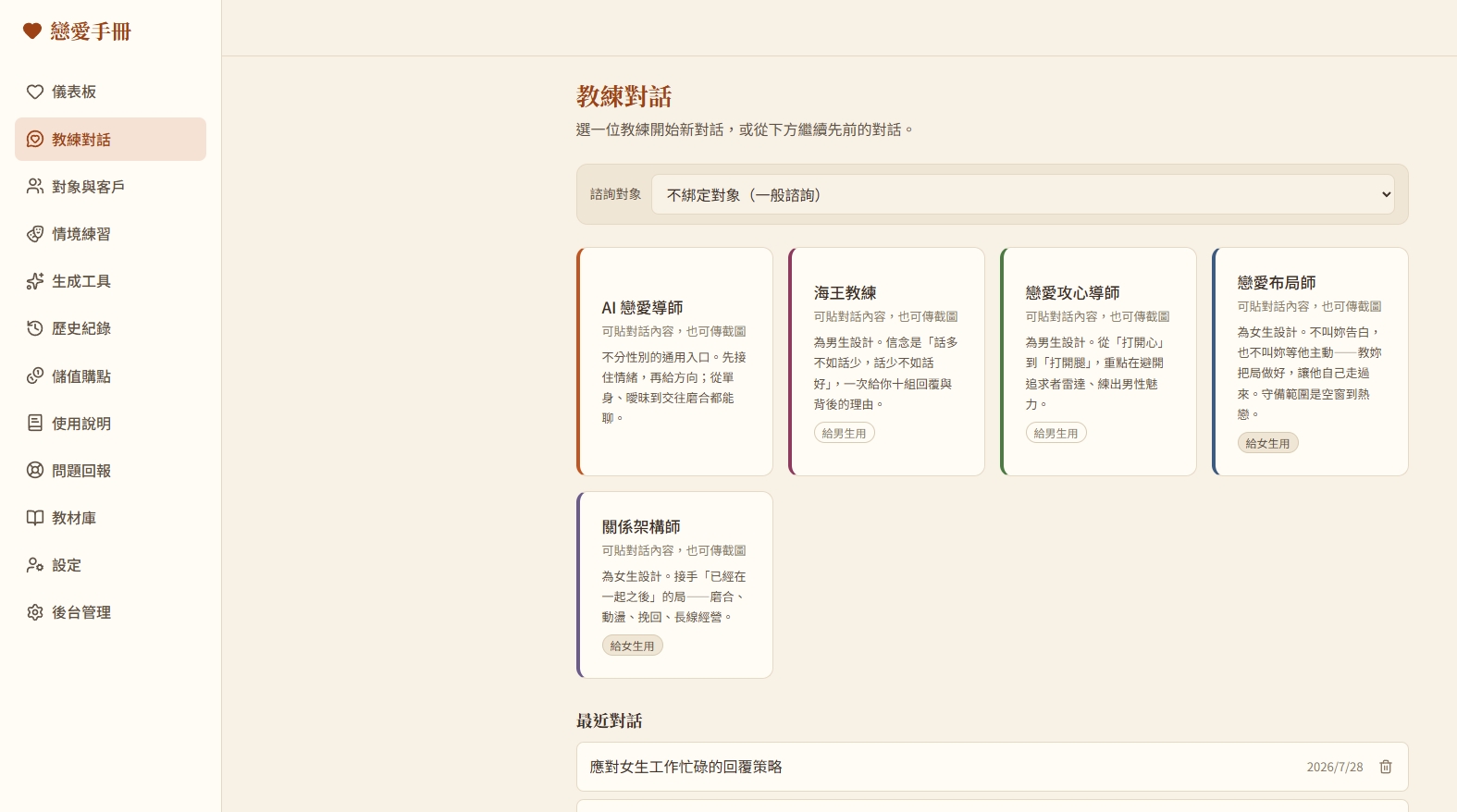This screenshot has height=812, width=1457.
Task: Click the 後台管理 gear icon
Action: 35,612
